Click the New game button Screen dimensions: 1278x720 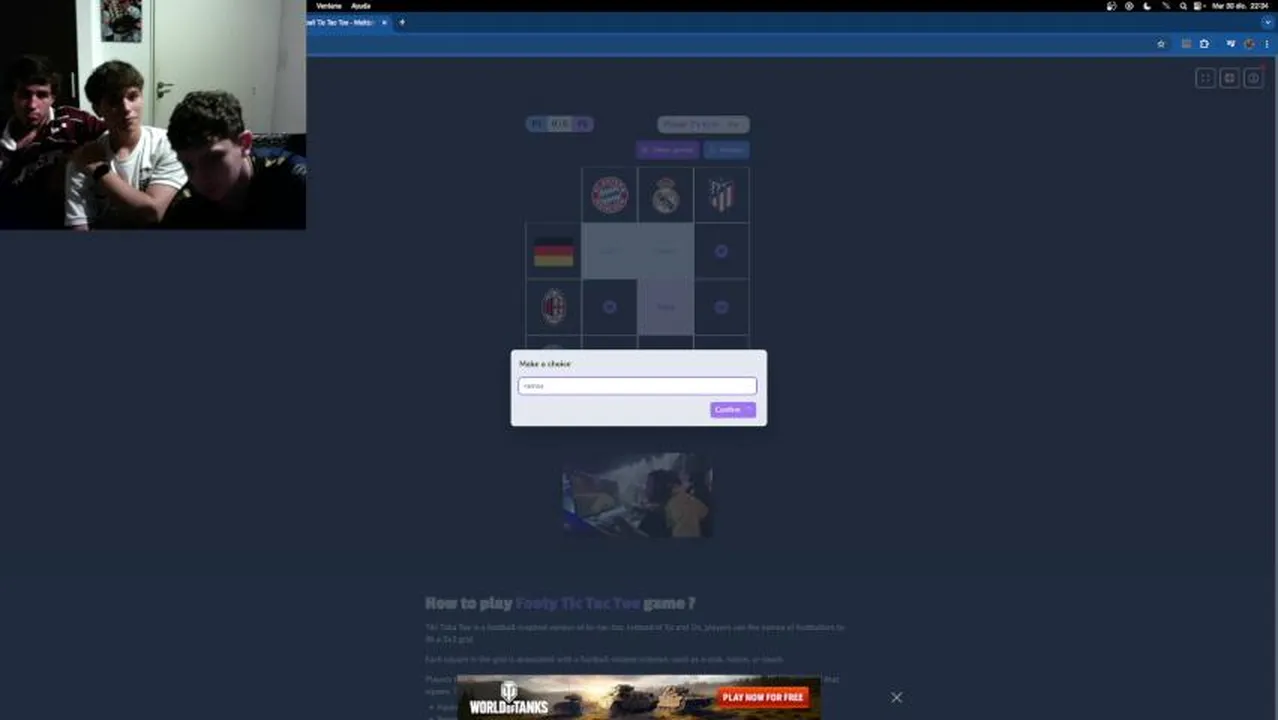667,150
